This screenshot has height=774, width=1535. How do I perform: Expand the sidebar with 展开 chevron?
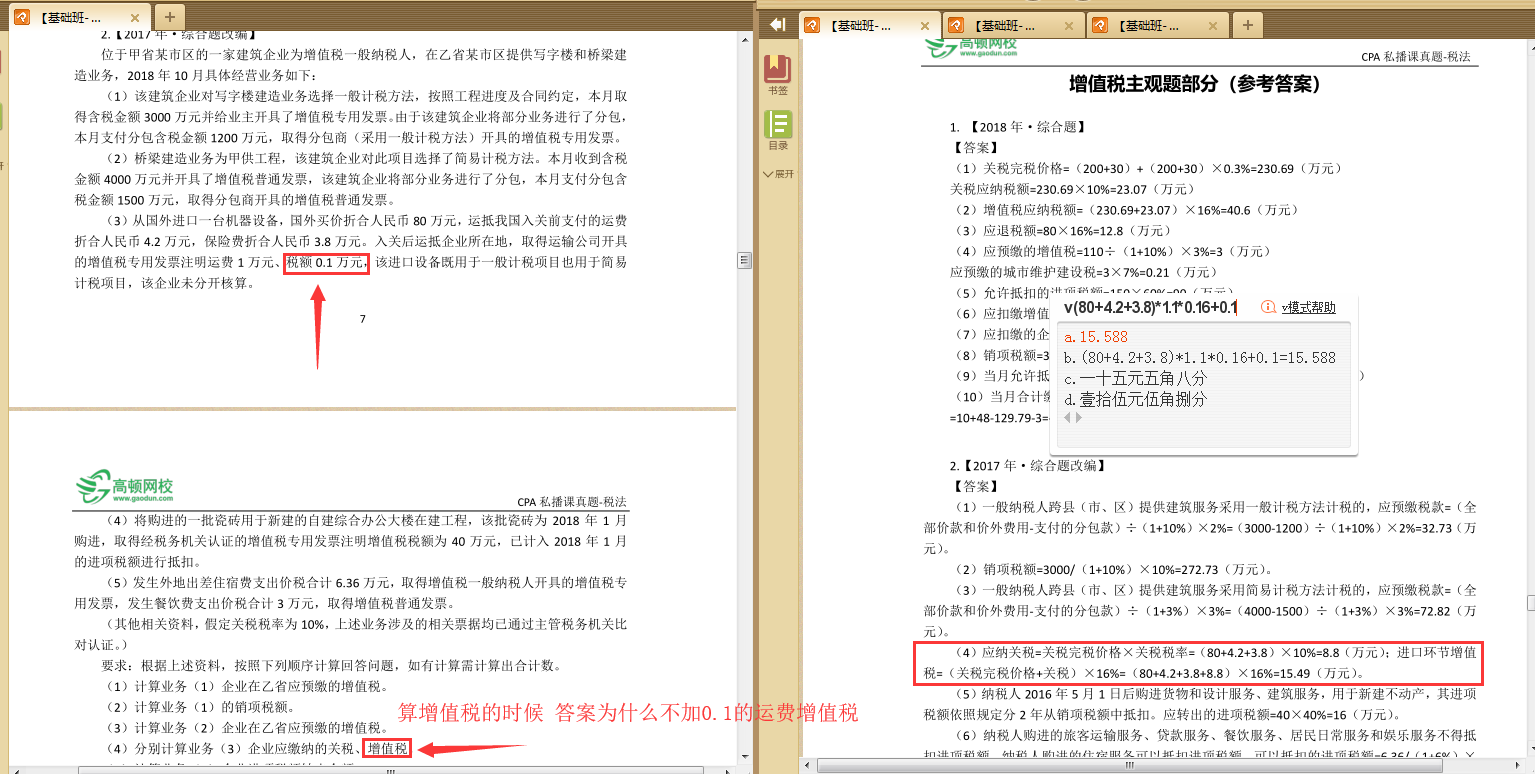(x=777, y=174)
